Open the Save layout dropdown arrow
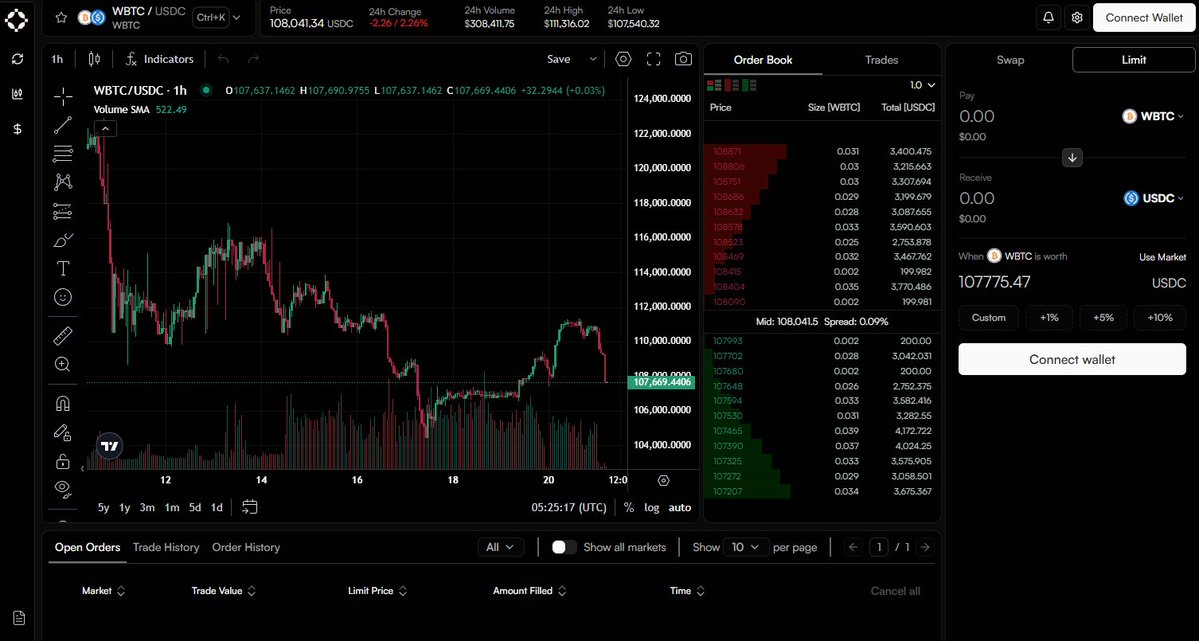 point(593,59)
